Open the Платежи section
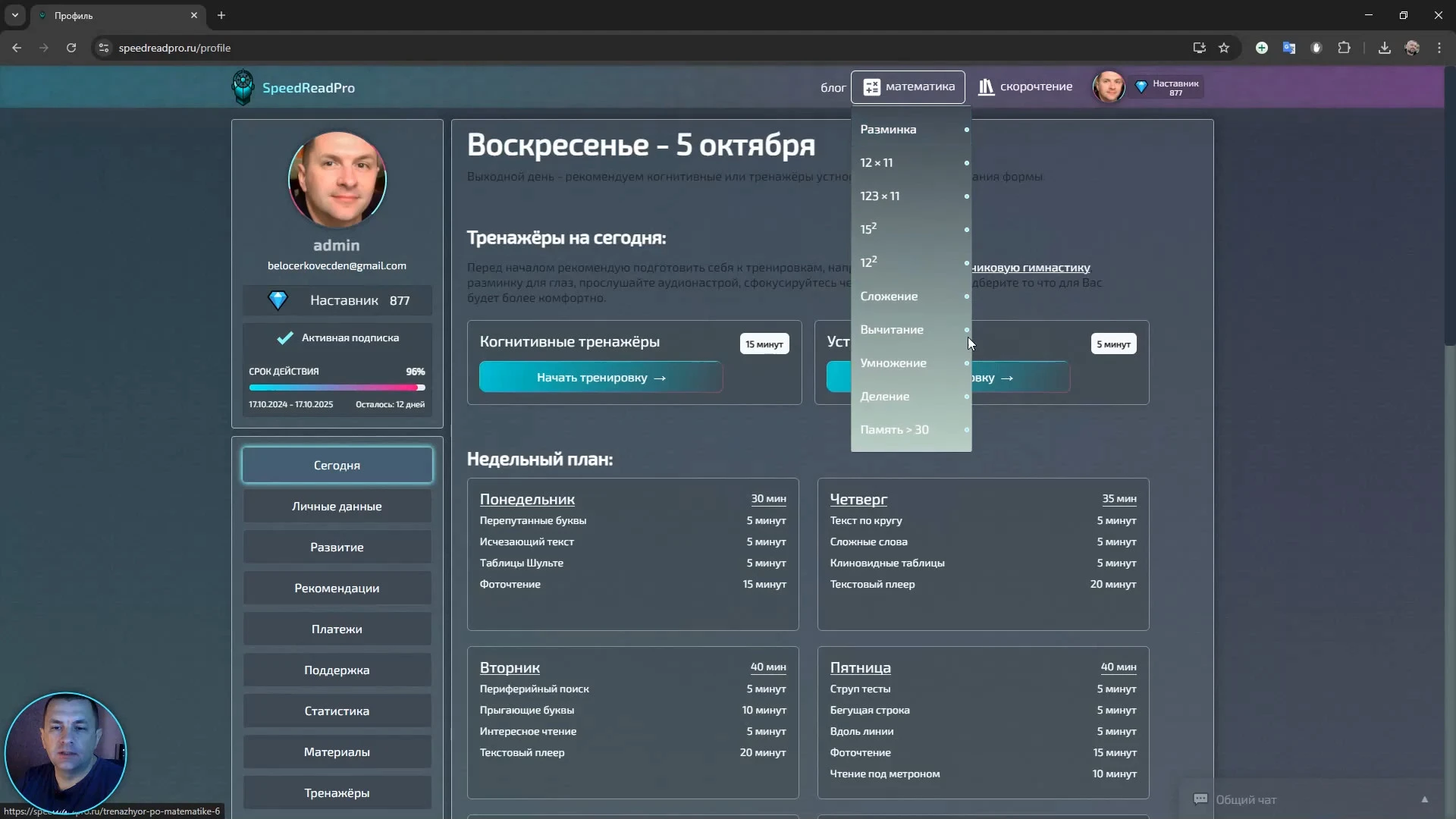 click(337, 629)
